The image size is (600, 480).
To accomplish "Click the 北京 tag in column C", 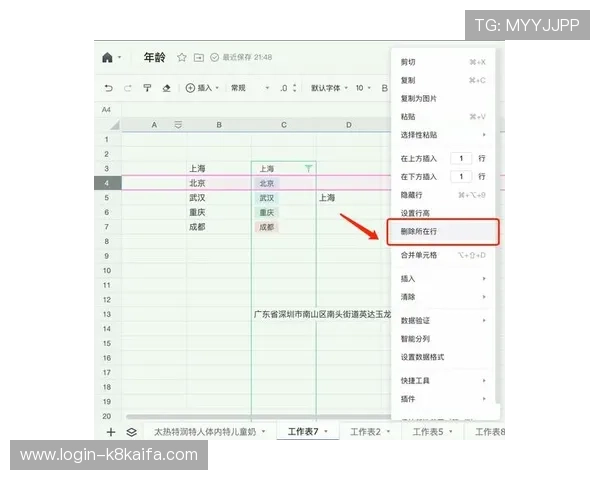I will pyautogui.click(x=267, y=183).
